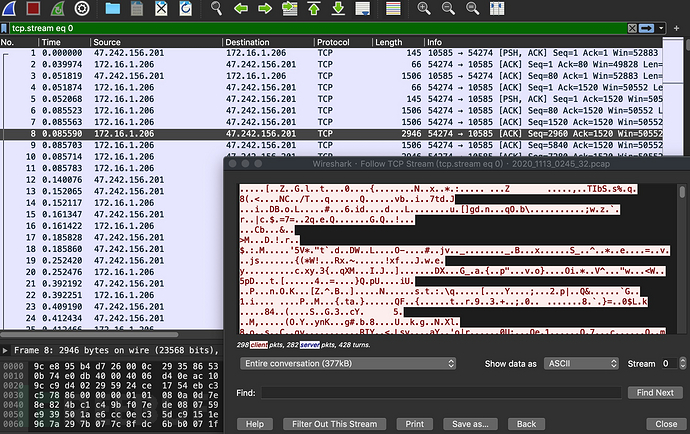
Task: Jump to last packet with the down arrow icon
Action: [338, 8]
